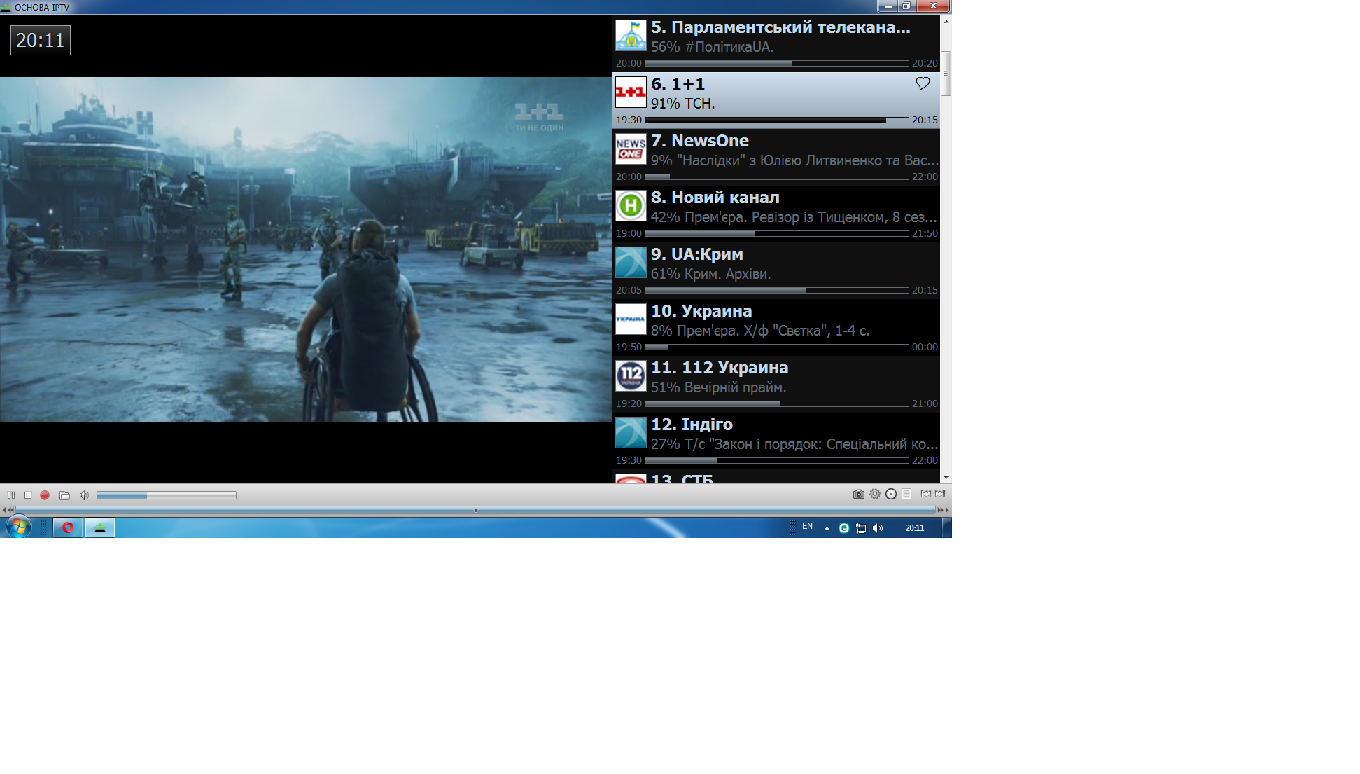This screenshot has width=1360, height=774.
Task: Show hidden system tray icons
Action: pos(827,528)
